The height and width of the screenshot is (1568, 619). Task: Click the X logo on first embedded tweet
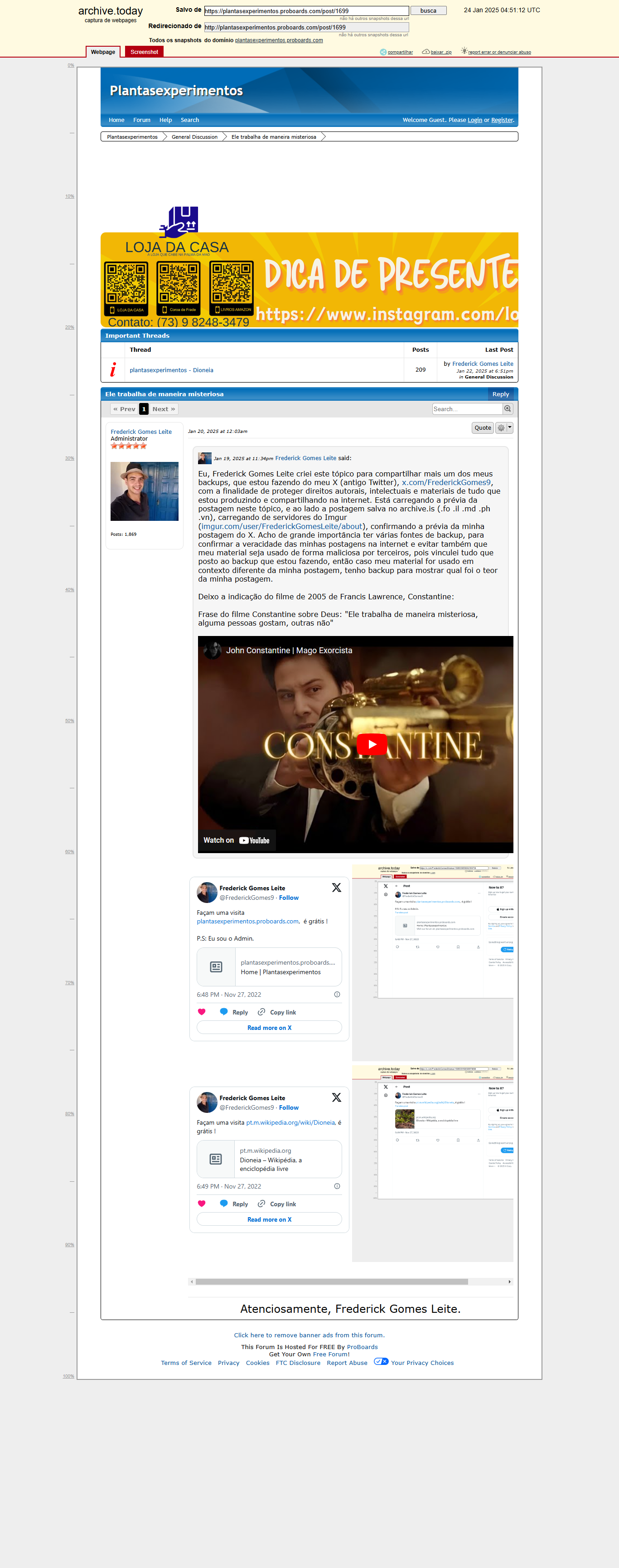pyautogui.click(x=337, y=888)
